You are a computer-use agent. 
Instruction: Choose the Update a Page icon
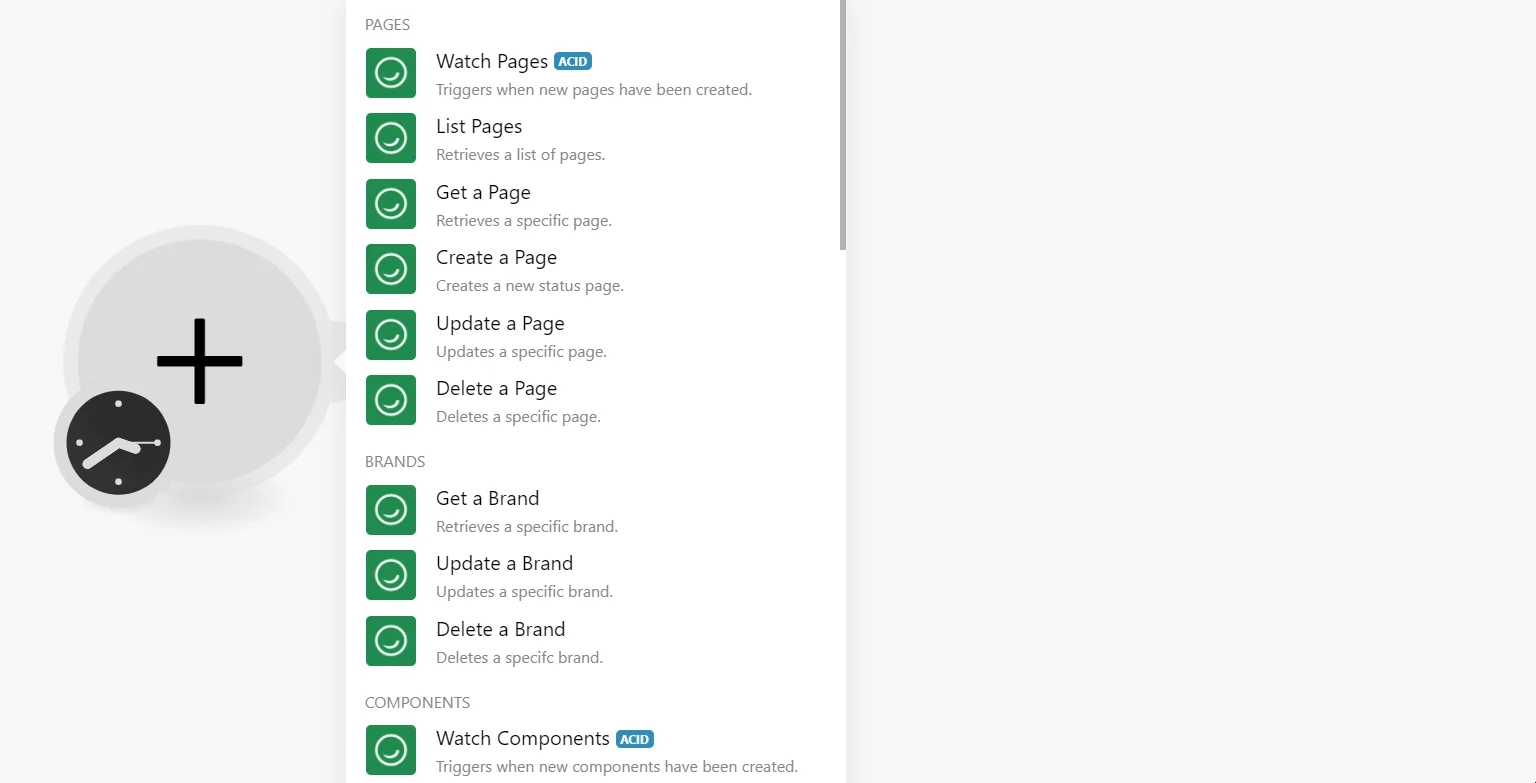(391, 335)
